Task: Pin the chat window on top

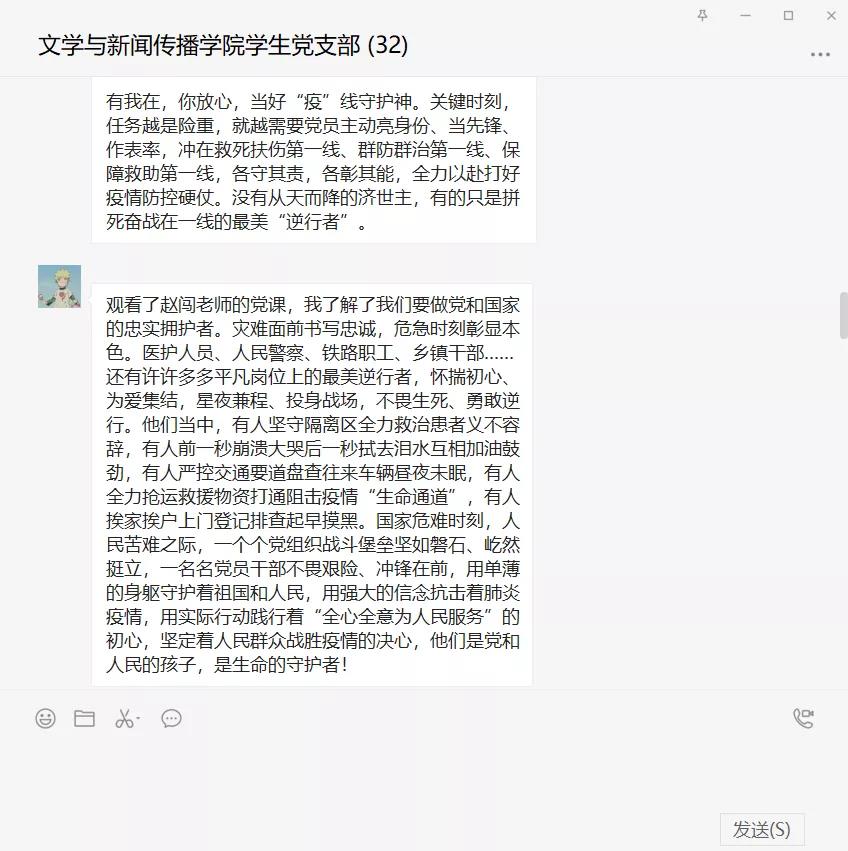Action: pos(703,15)
